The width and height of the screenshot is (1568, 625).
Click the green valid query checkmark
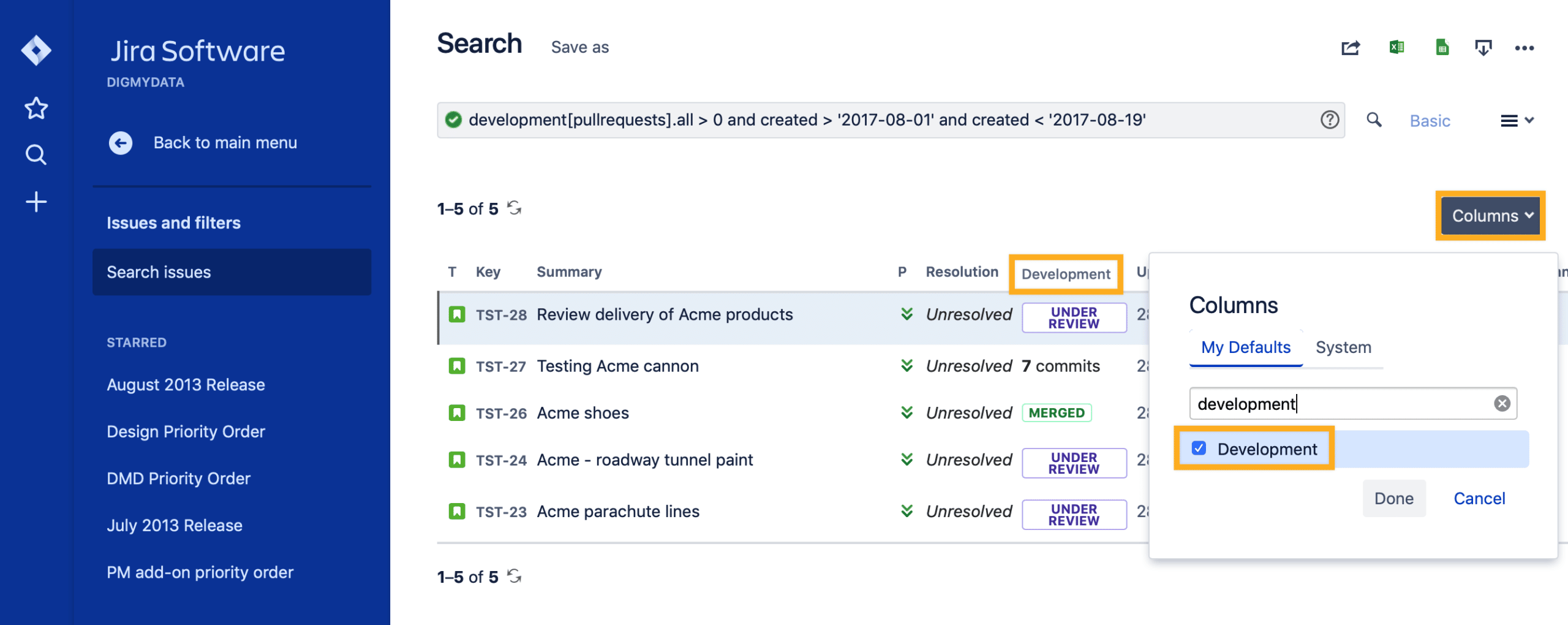[x=452, y=119]
